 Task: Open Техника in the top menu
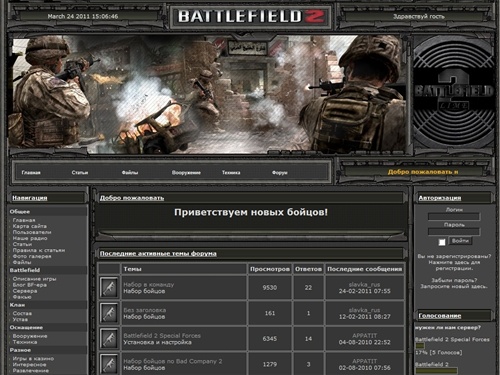[x=231, y=173]
